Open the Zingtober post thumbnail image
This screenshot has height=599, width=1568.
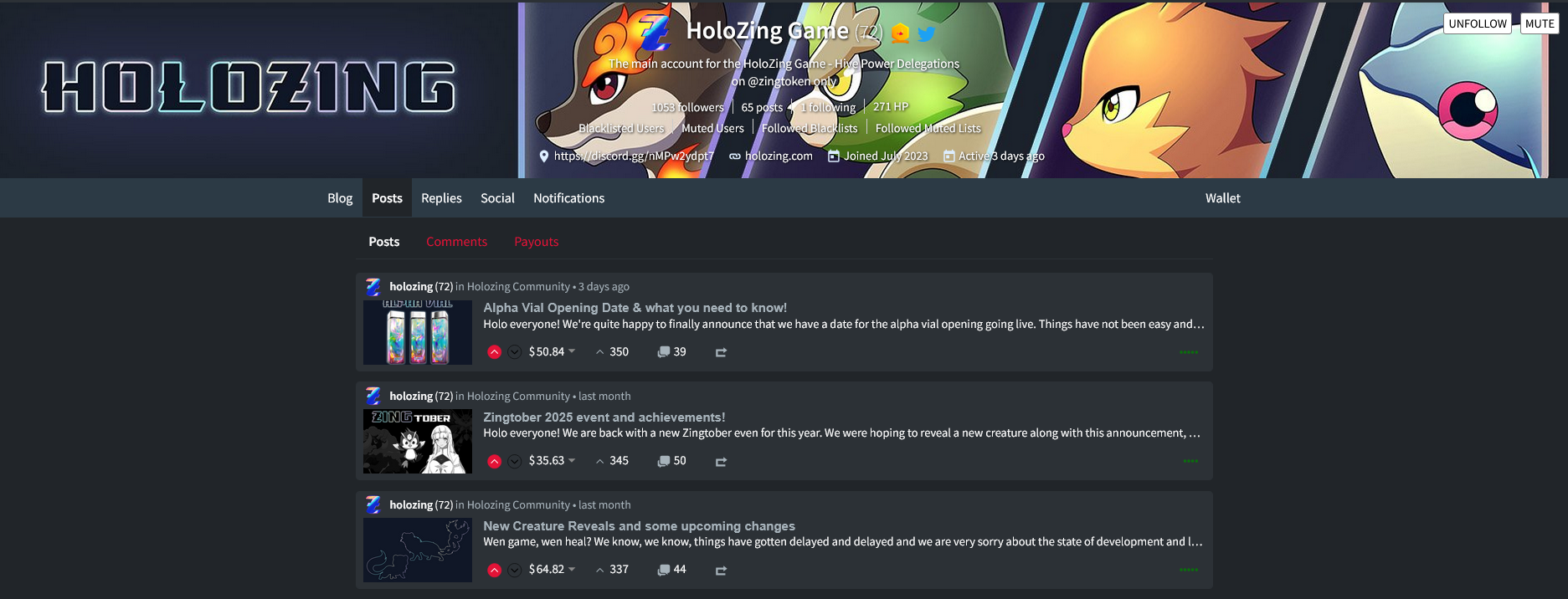(x=418, y=441)
